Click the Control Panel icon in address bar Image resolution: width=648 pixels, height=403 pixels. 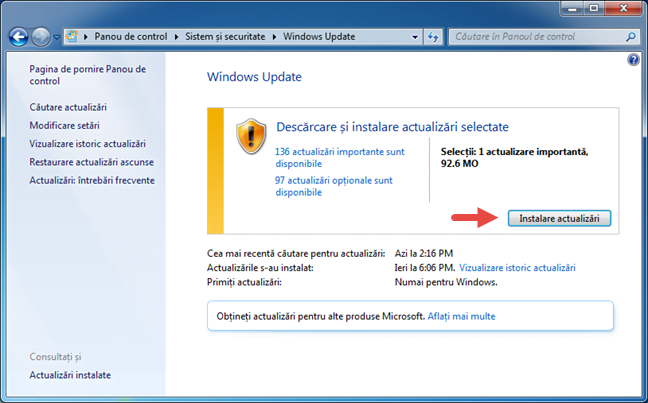pos(72,36)
